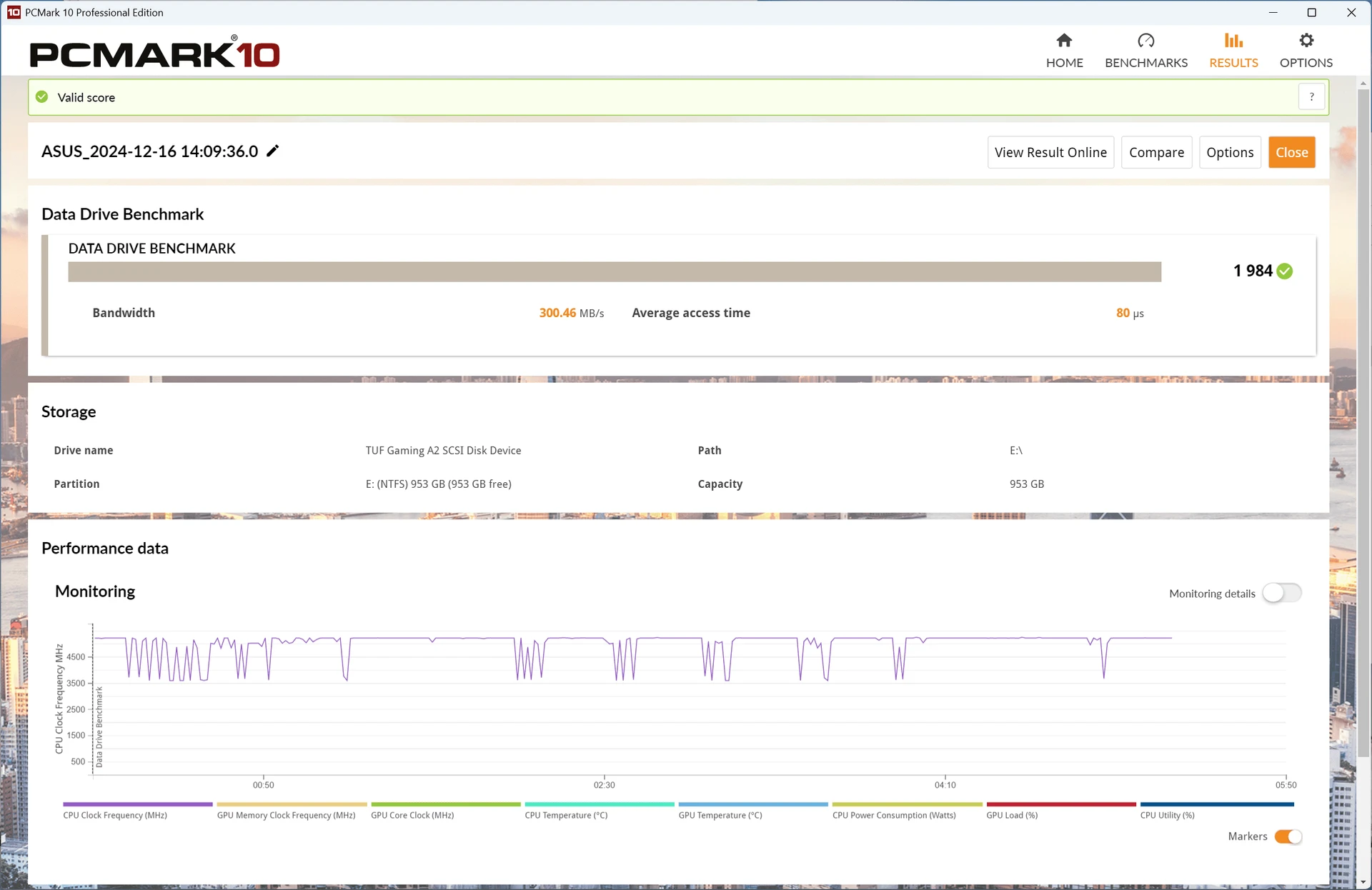Enable the Monitoring details toggle
Viewport: 1372px width, 890px height.
pos(1281,593)
